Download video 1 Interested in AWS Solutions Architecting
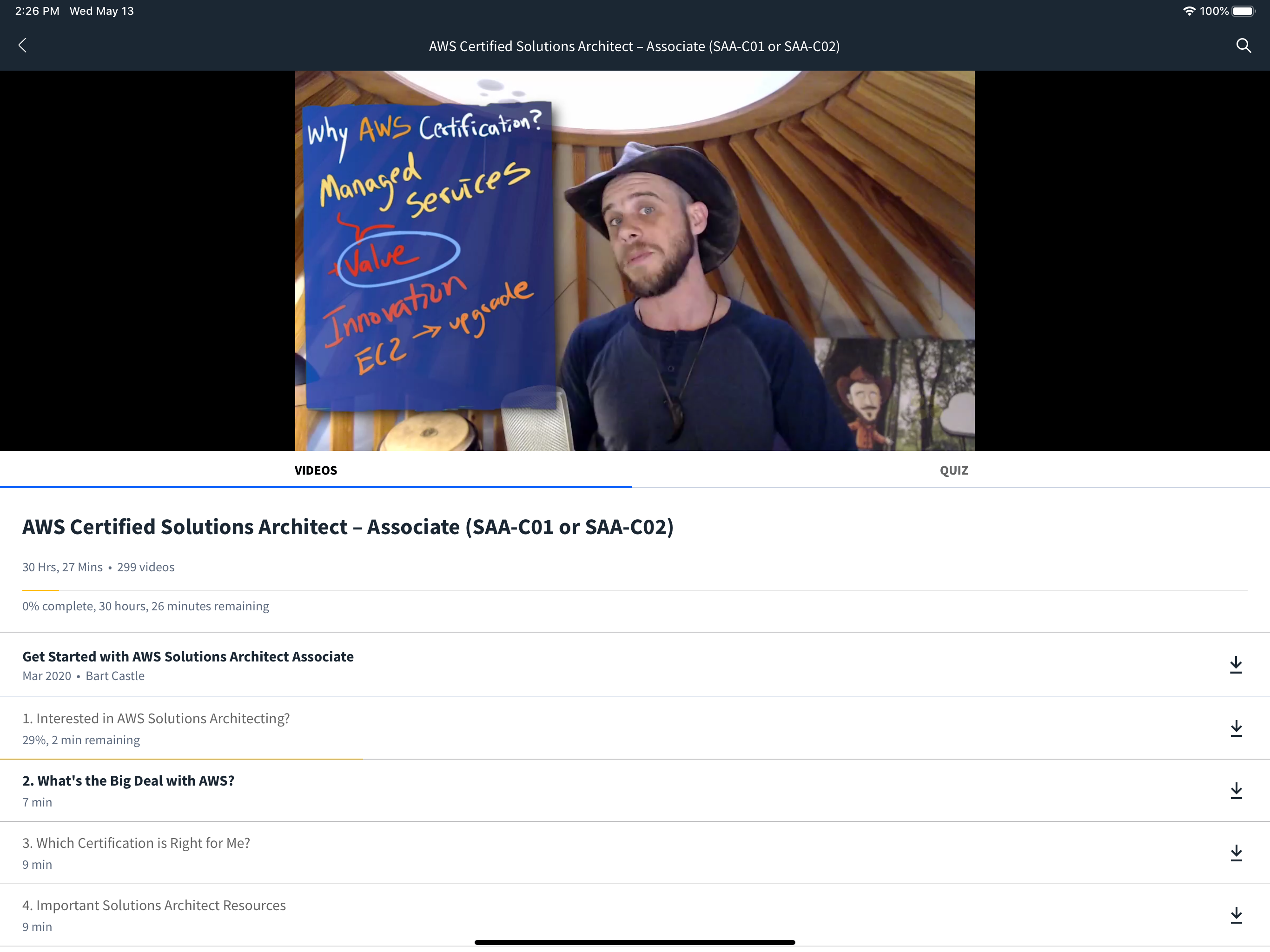 pos(1236,728)
